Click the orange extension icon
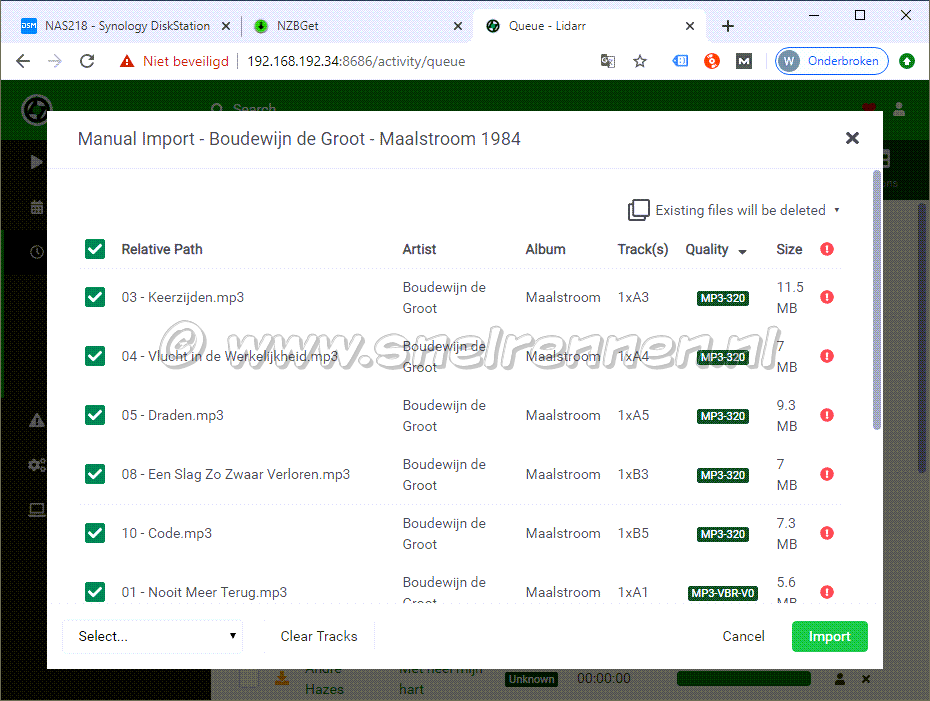This screenshot has height=701, width=930. tap(712, 61)
